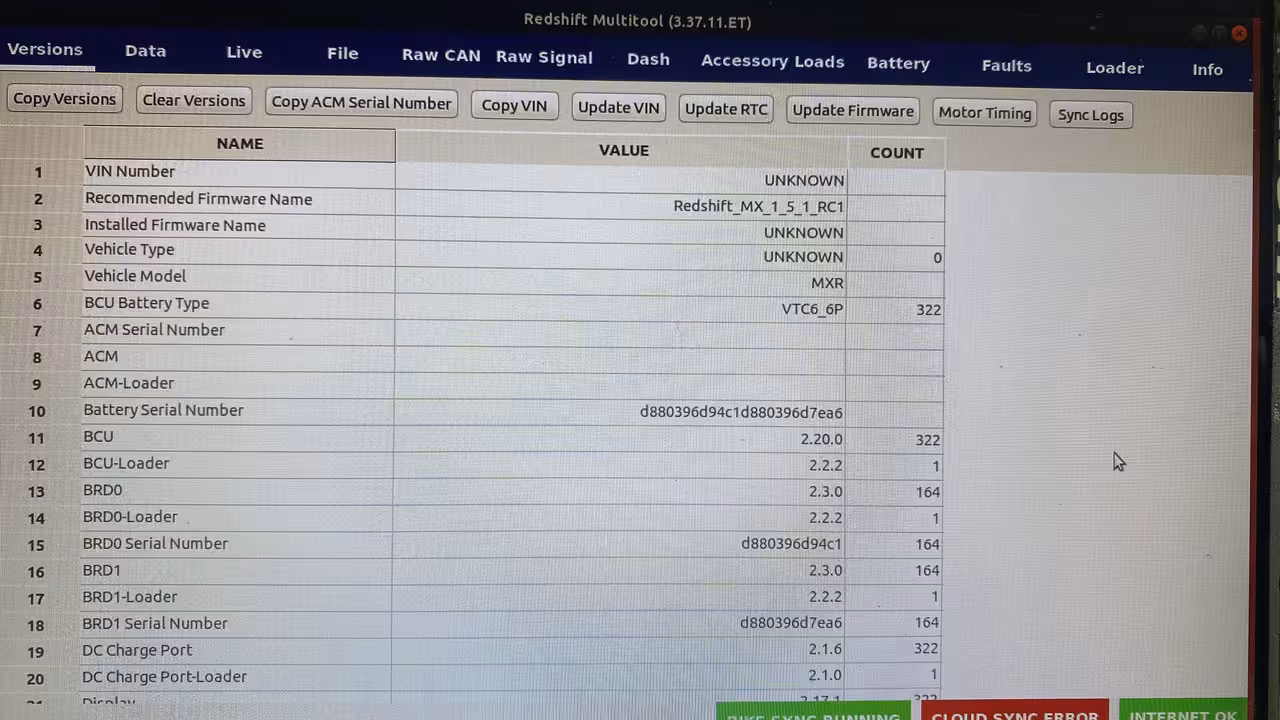Switch to the Dash tab
The height and width of the screenshot is (720, 1280).
pyautogui.click(x=648, y=59)
